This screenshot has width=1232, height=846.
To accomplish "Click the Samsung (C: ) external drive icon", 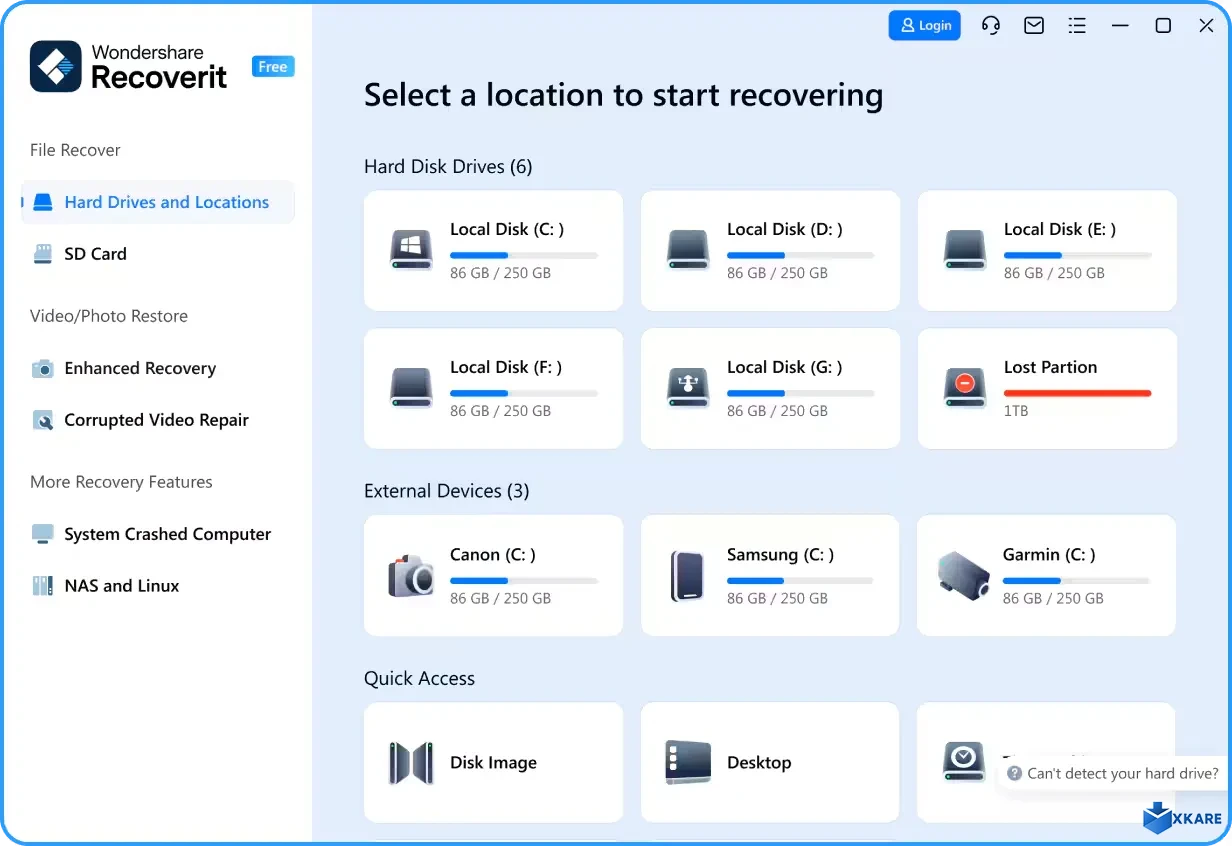I will [x=688, y=576].
